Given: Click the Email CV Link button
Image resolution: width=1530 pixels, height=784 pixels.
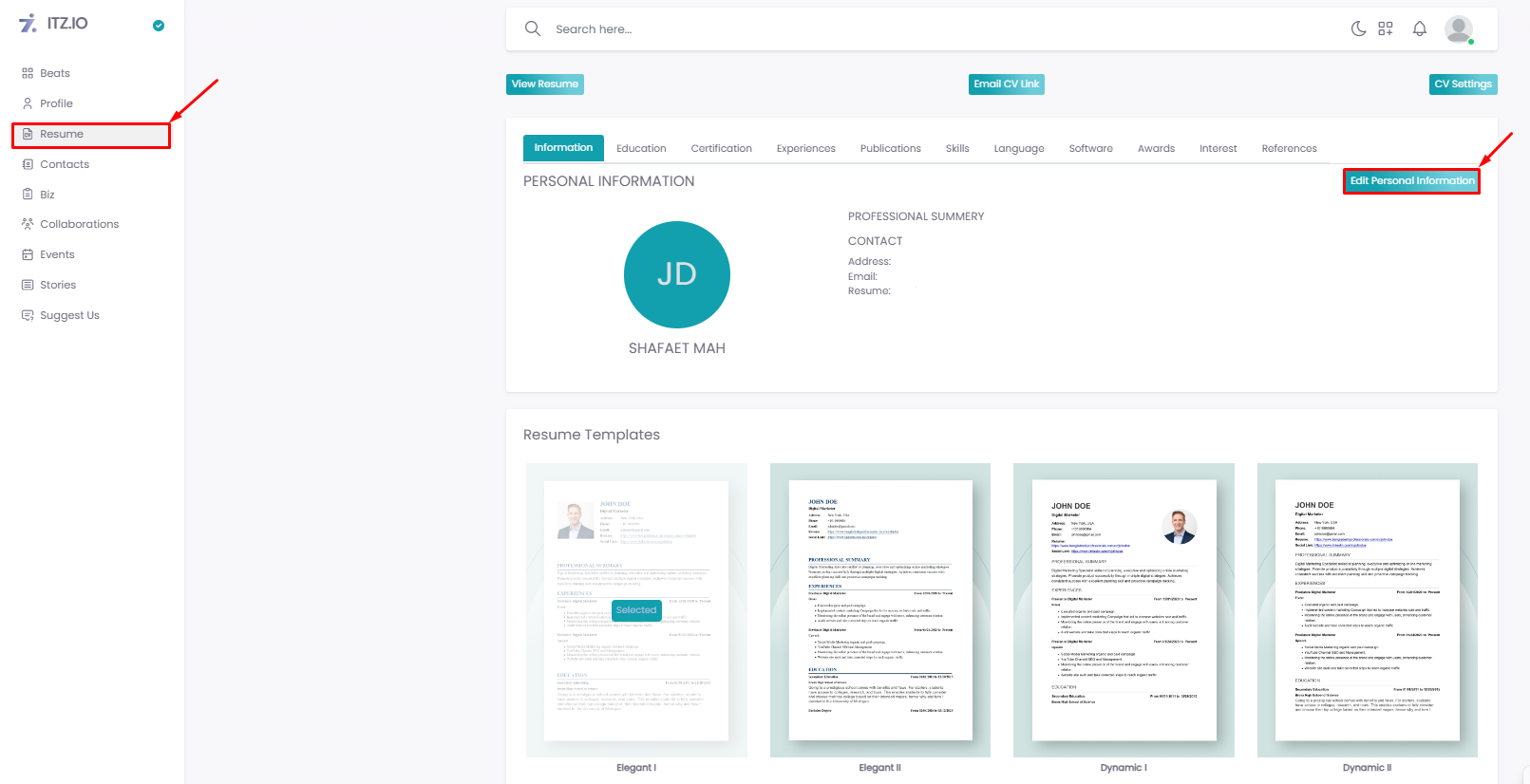Looking at the screenshot, I should 1007,84.
